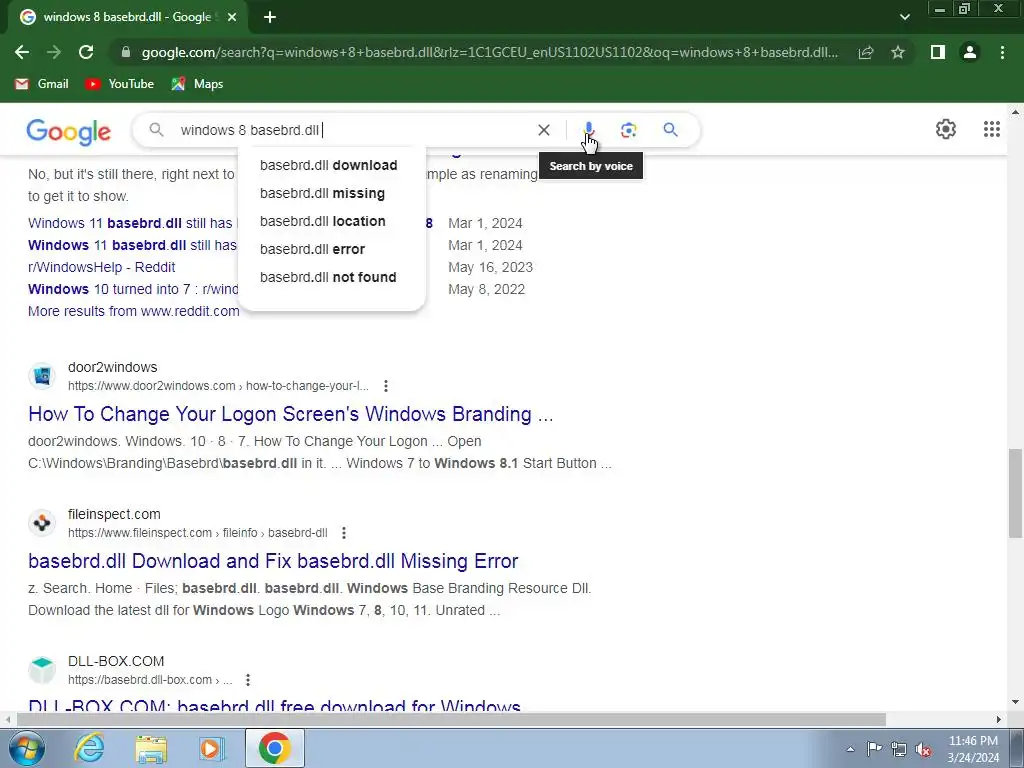Launch Internet Explorer from taskbar

pyautogui.click(x=89, y=748)
